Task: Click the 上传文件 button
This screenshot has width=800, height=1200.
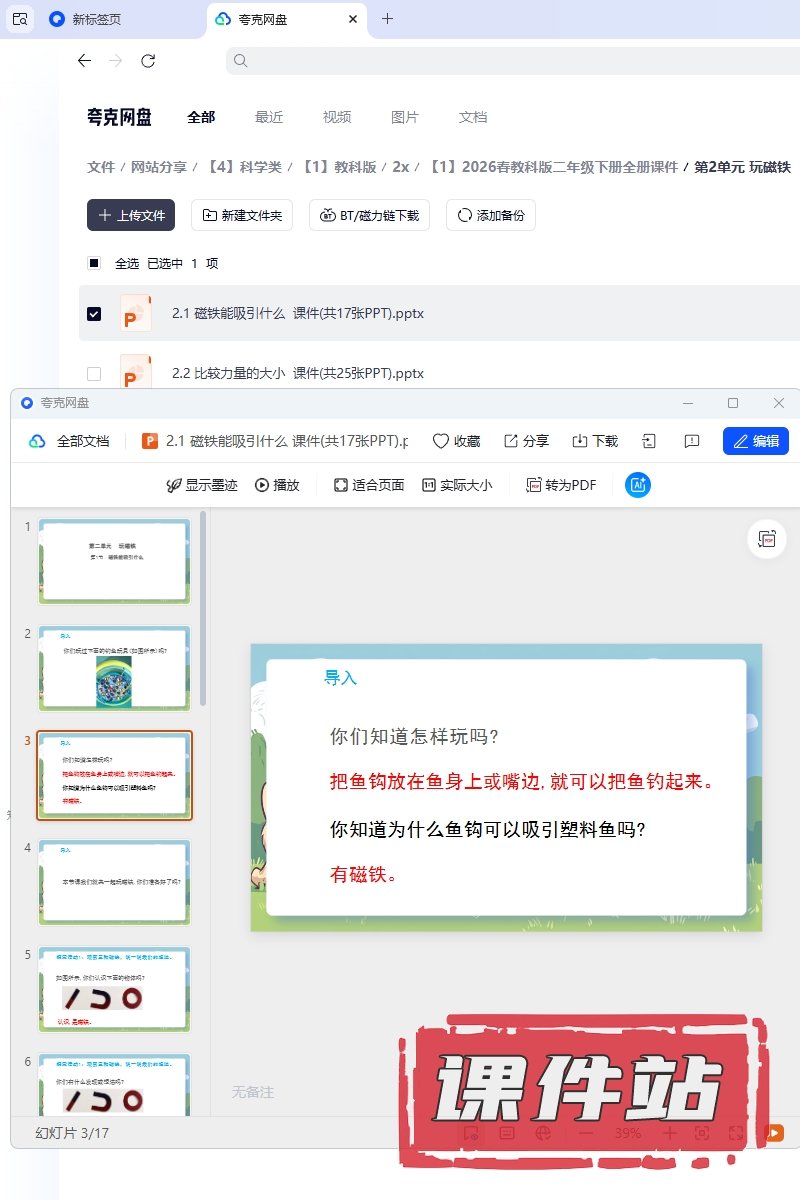Action: click(x=131, y=215)
